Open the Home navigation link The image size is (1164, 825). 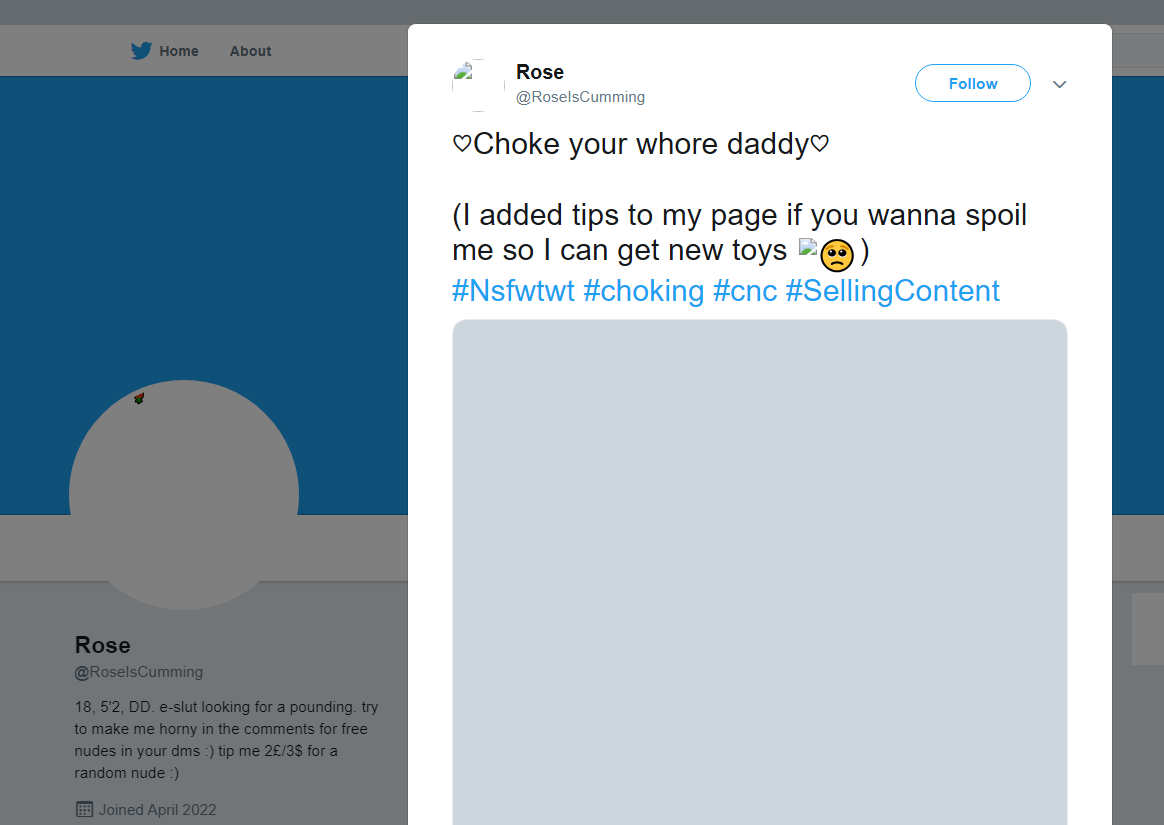click(x=179, y=51)
